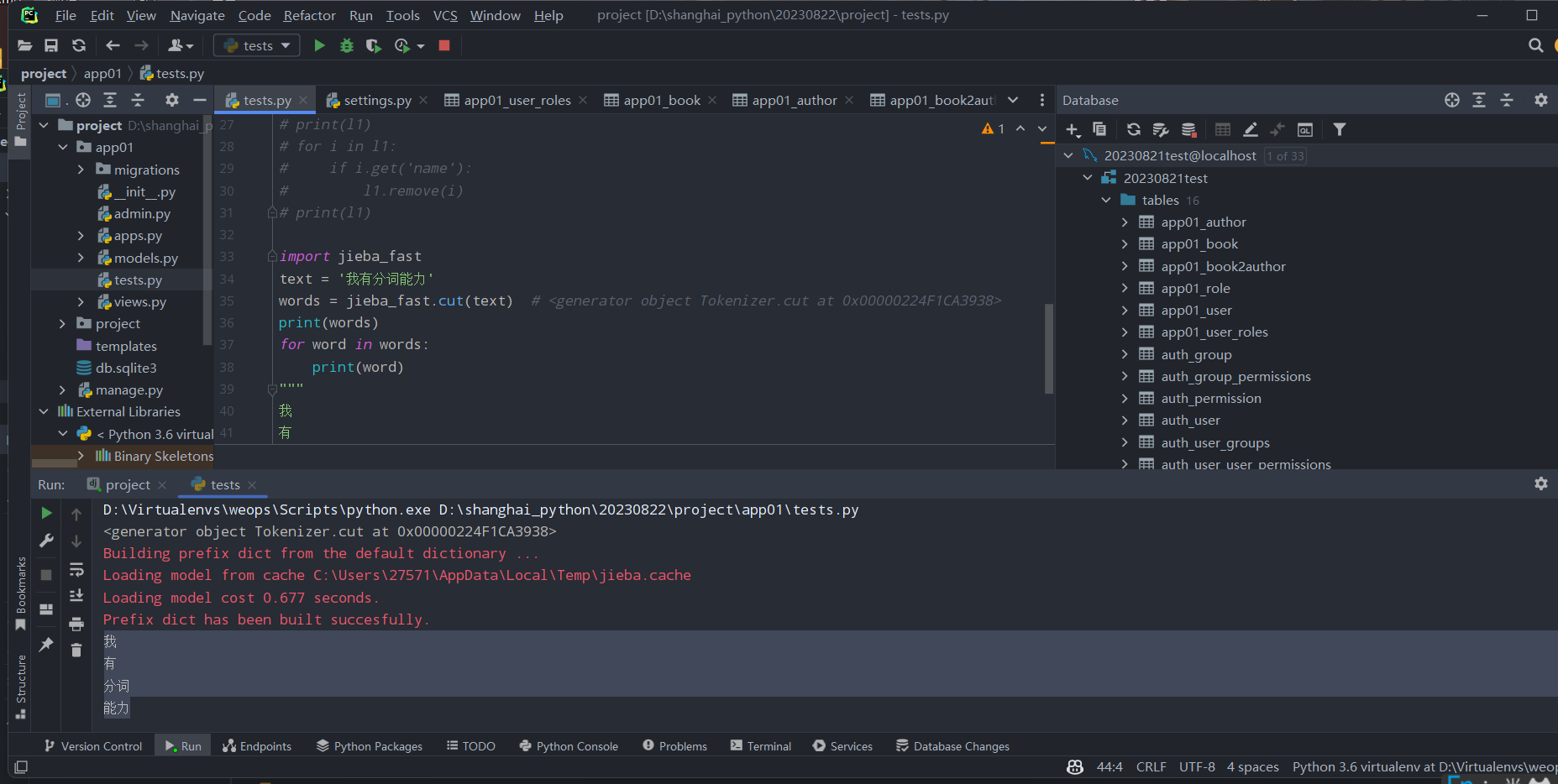Refresh database with reload icon
Screen dimensions: 1558x784
(1133, 129)
